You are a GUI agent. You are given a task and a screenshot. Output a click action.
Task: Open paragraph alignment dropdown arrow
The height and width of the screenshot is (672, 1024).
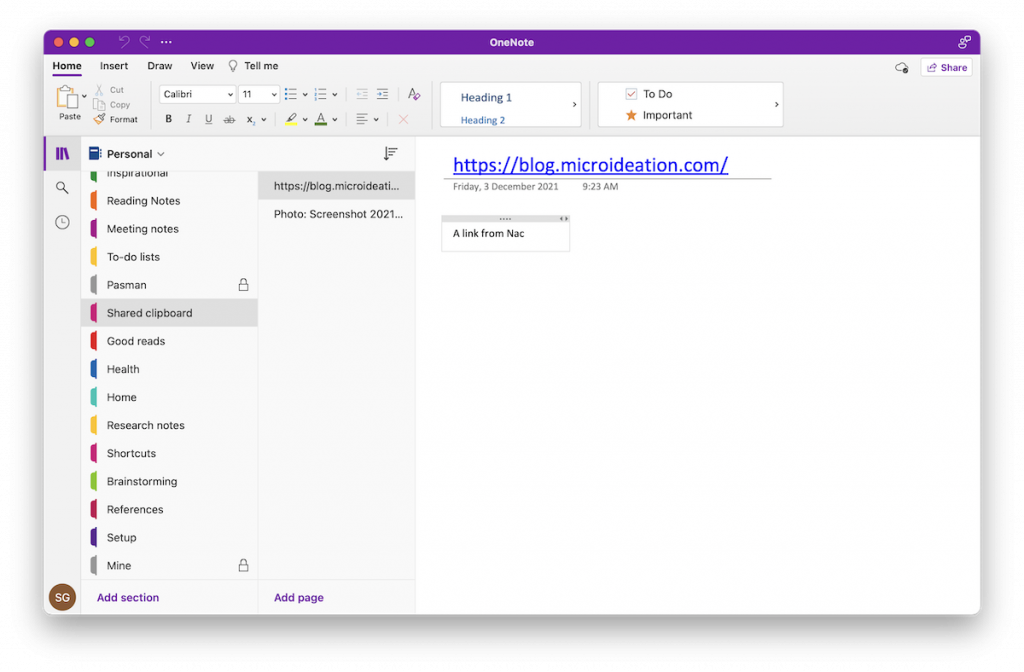(376, 120)
